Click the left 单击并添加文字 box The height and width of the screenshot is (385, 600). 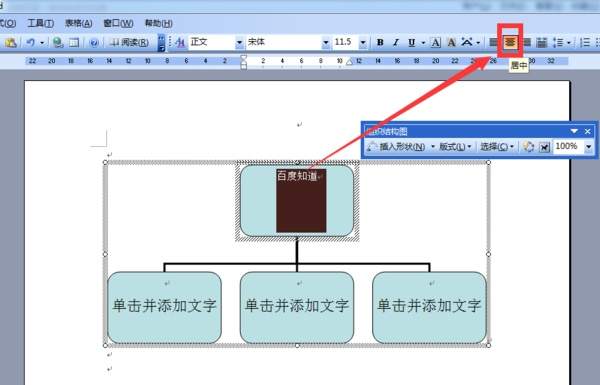pyautogui.click(x=165, y=307)
